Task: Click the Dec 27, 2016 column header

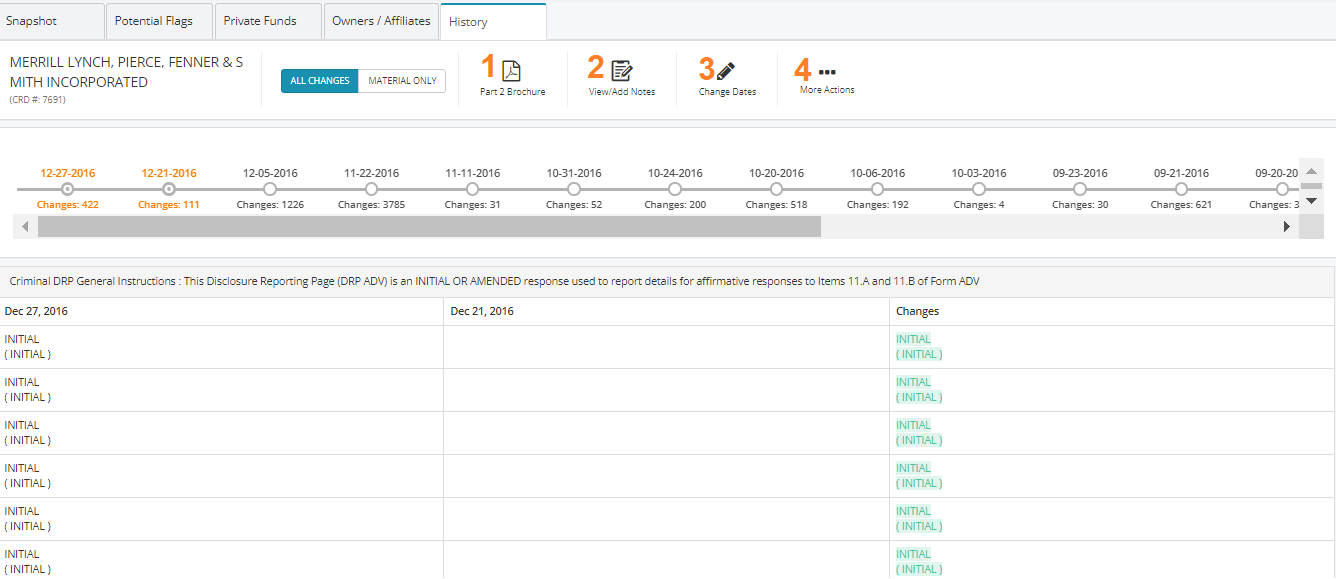Action: [x=222, y=311]
